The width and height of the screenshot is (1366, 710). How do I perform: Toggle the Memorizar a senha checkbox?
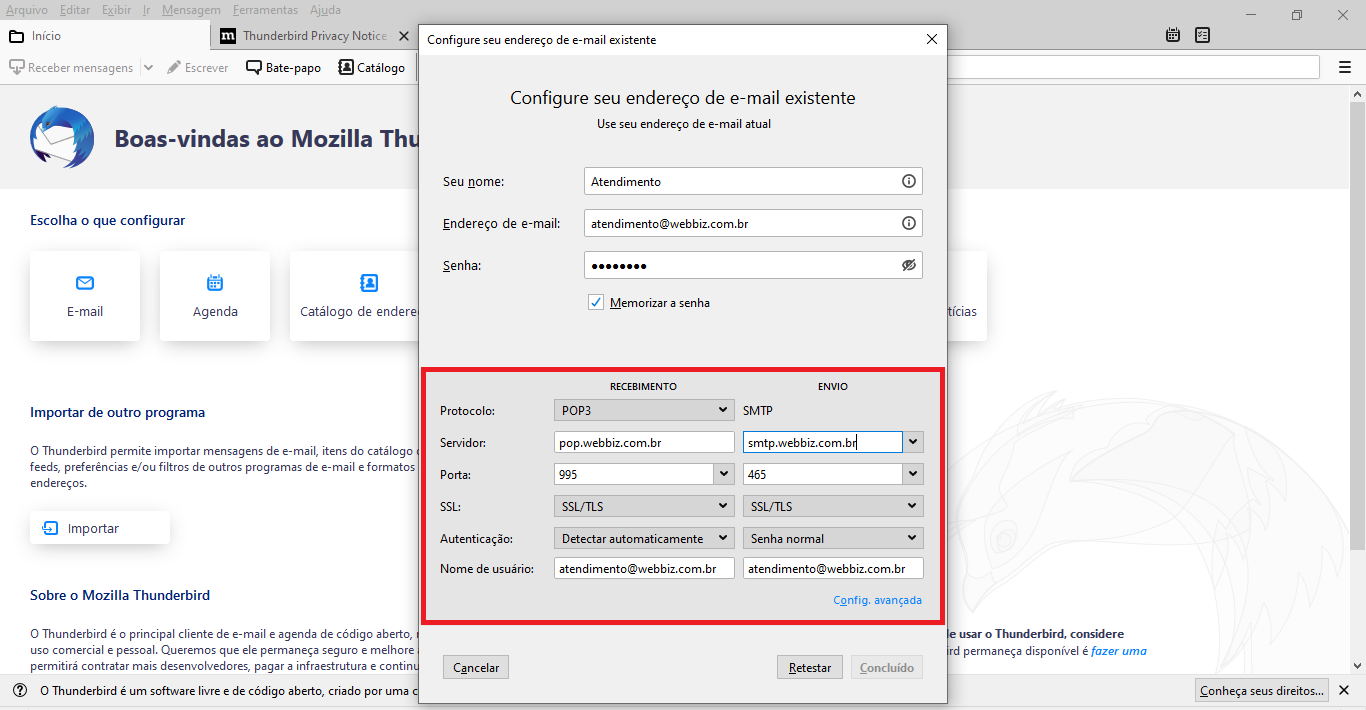(596, 302)
